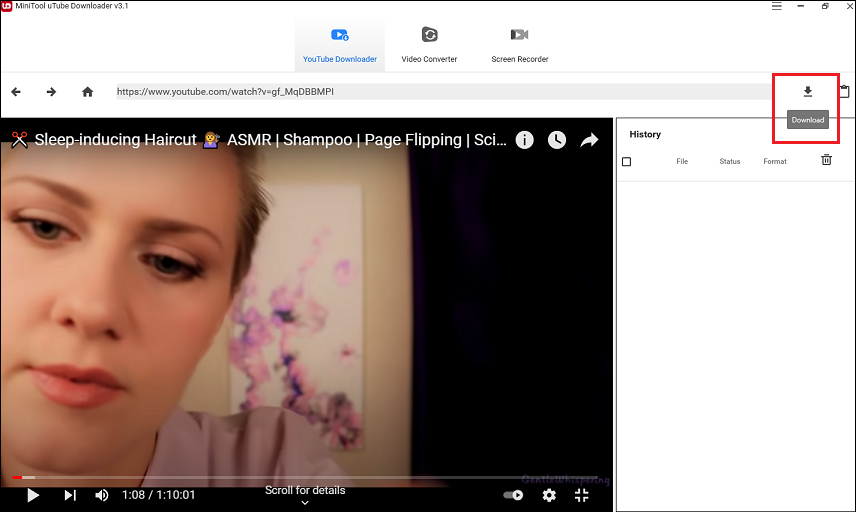Mute the video volume
Viewport: 856px width, 512px height.
pos(102,495)
